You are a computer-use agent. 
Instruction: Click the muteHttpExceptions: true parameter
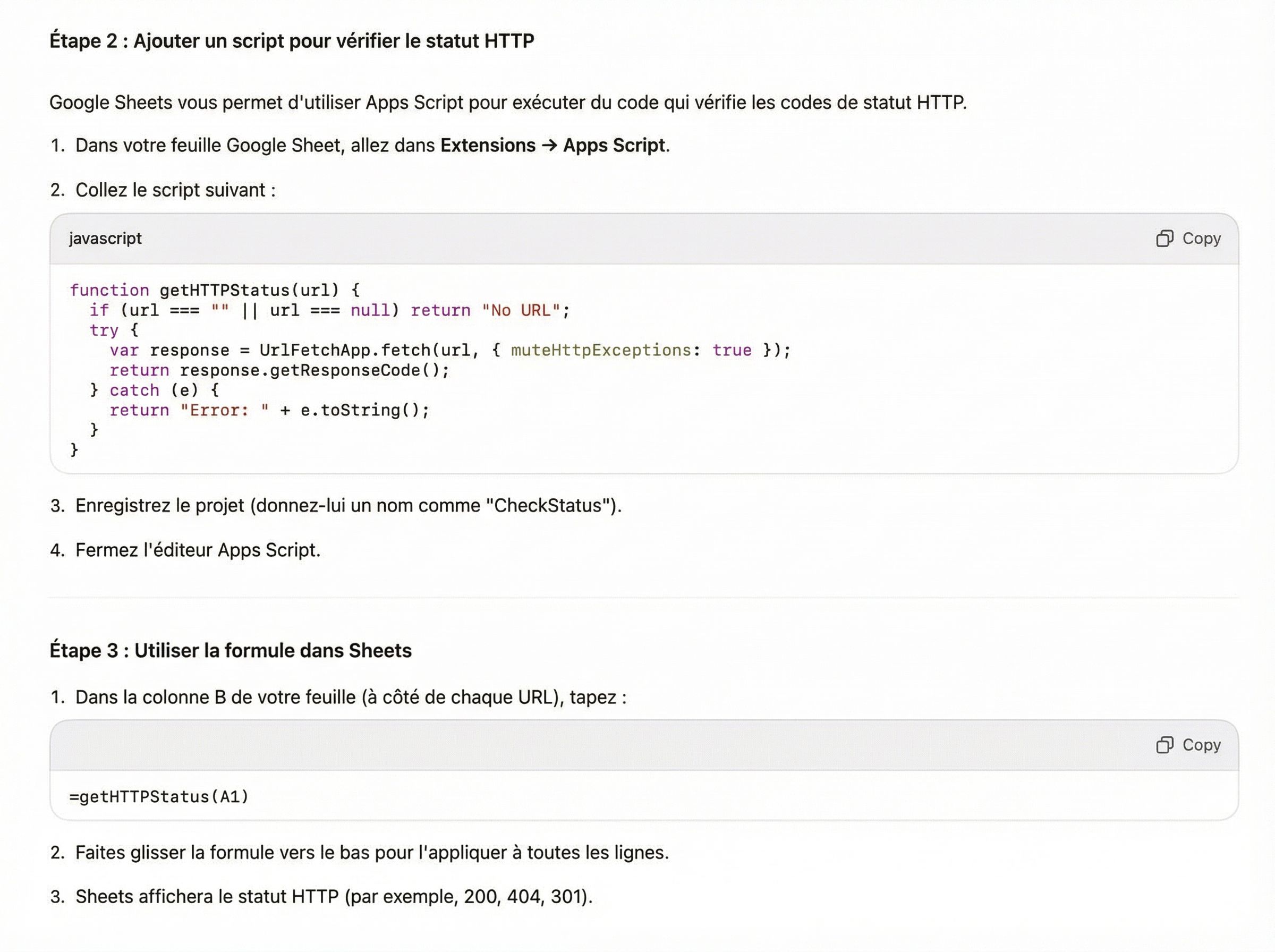pos(603,350)
